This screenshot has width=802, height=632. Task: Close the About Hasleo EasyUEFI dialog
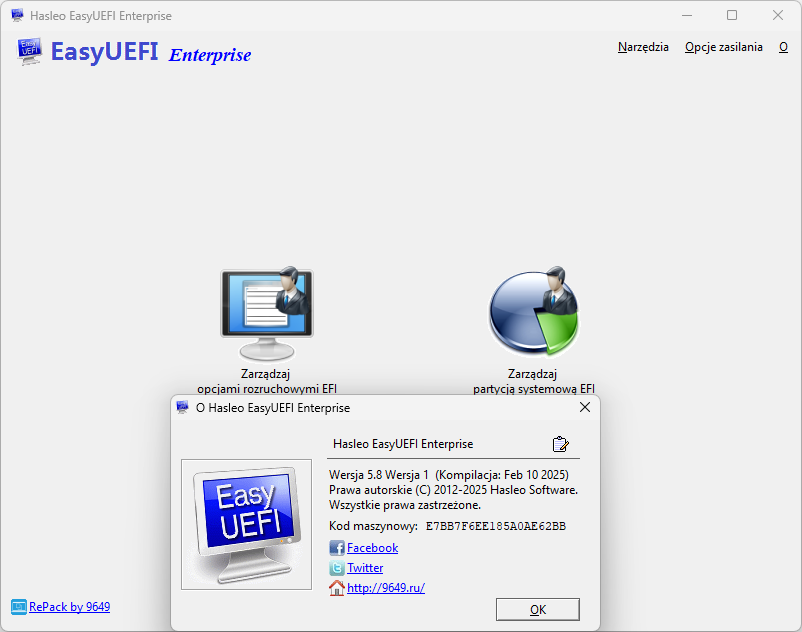[585, 407]
